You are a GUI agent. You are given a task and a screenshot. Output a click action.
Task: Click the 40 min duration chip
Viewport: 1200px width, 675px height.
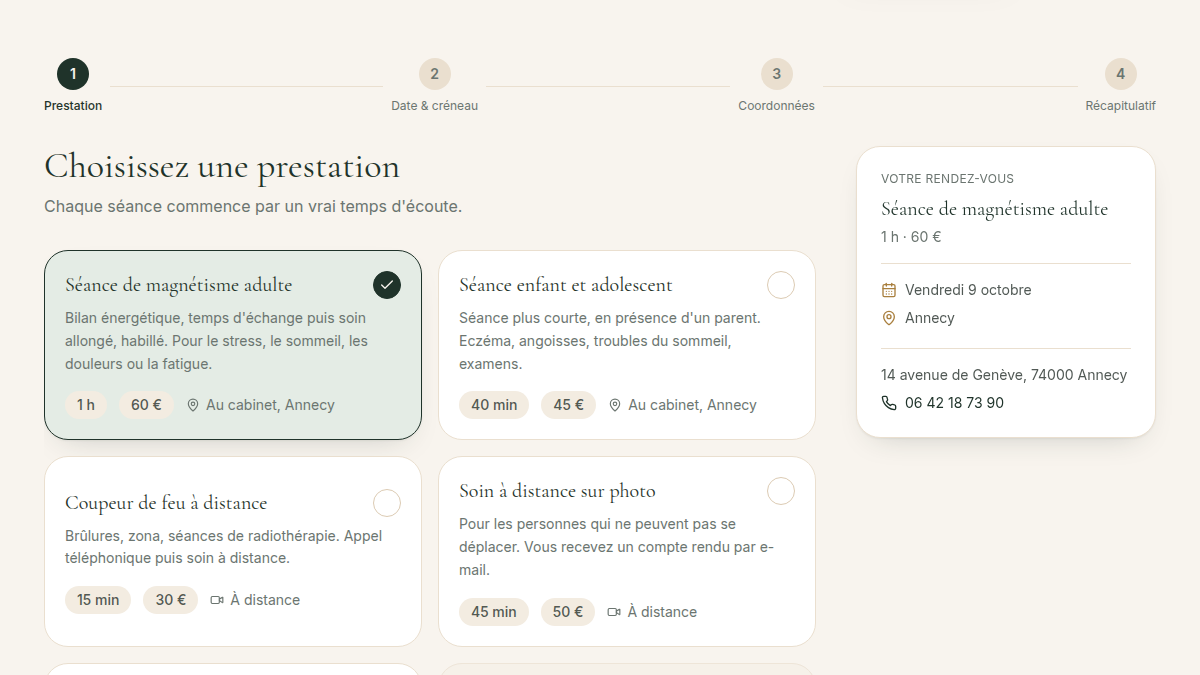pyautogui.click(x=494, y=405)
